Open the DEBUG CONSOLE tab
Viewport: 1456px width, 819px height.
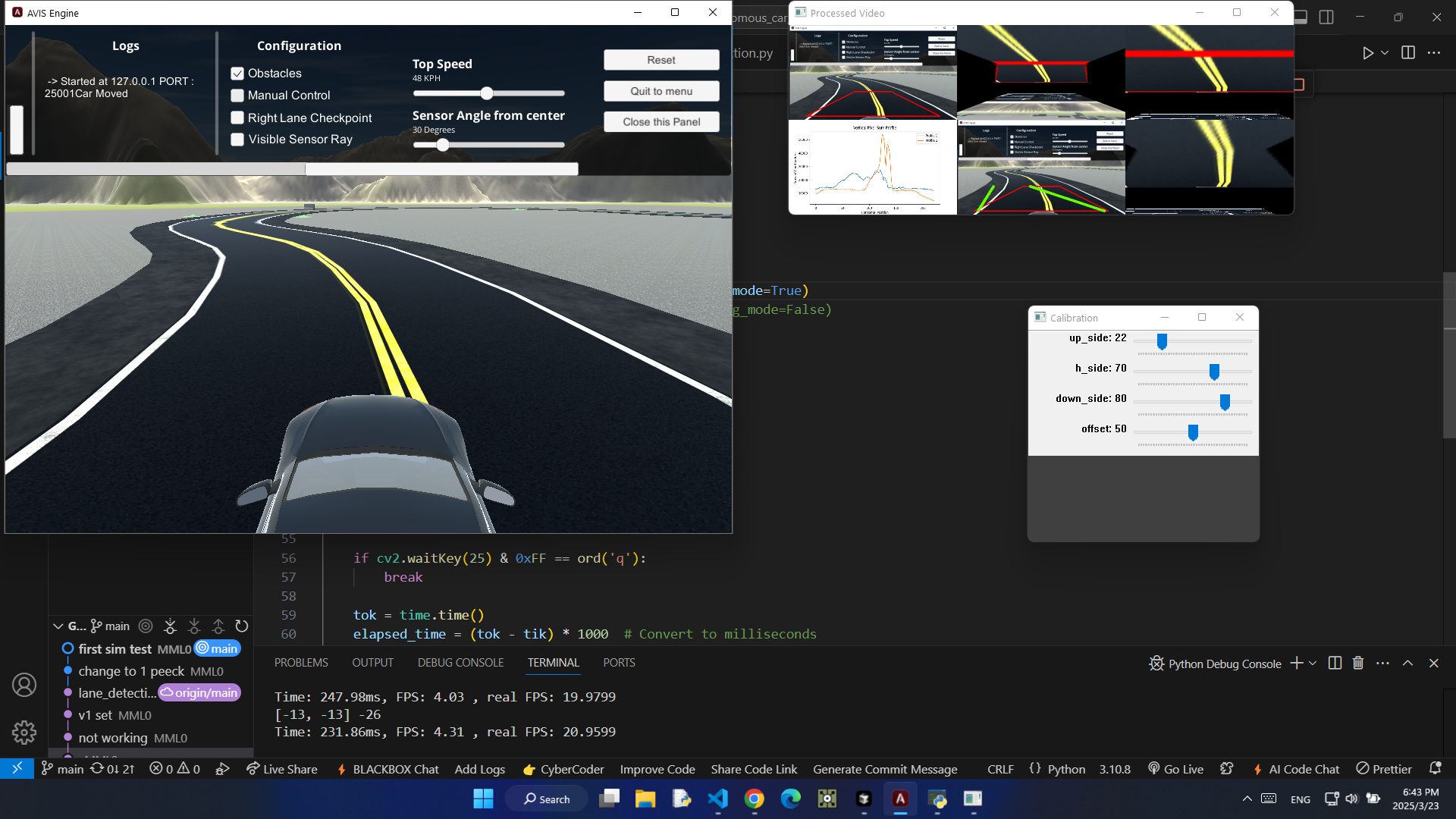[460, 663]
